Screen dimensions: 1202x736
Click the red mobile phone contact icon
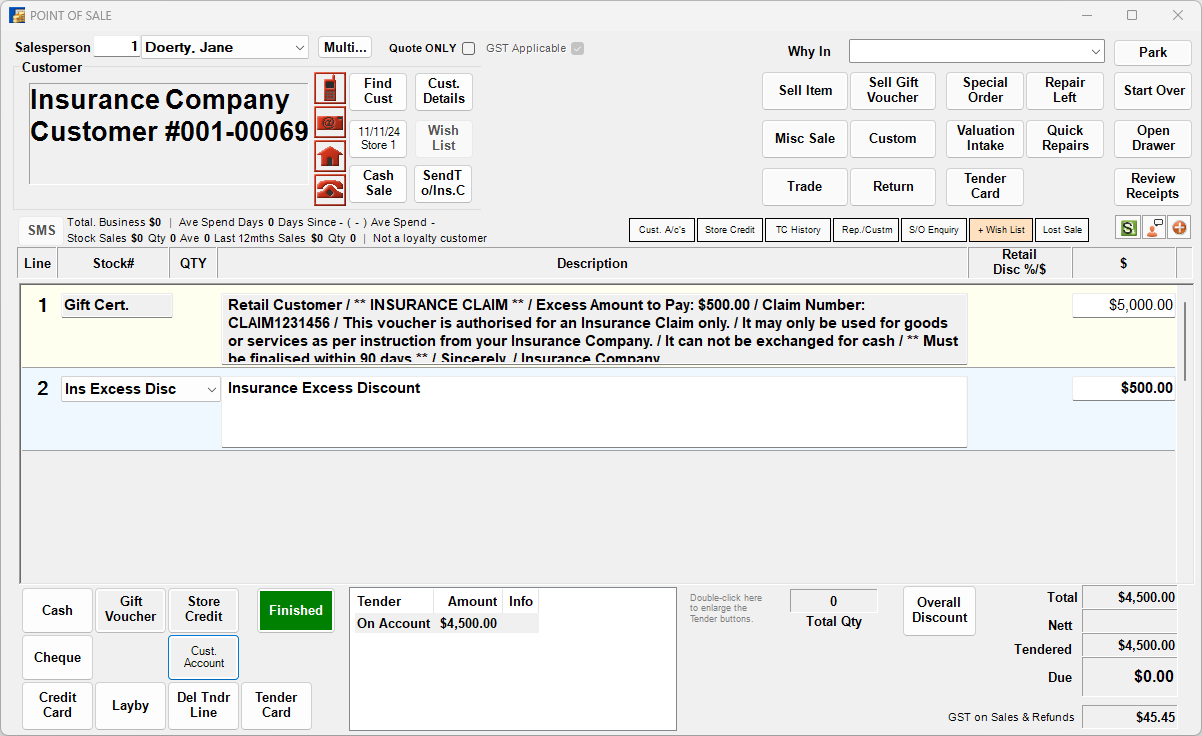(x=329, y=88)
